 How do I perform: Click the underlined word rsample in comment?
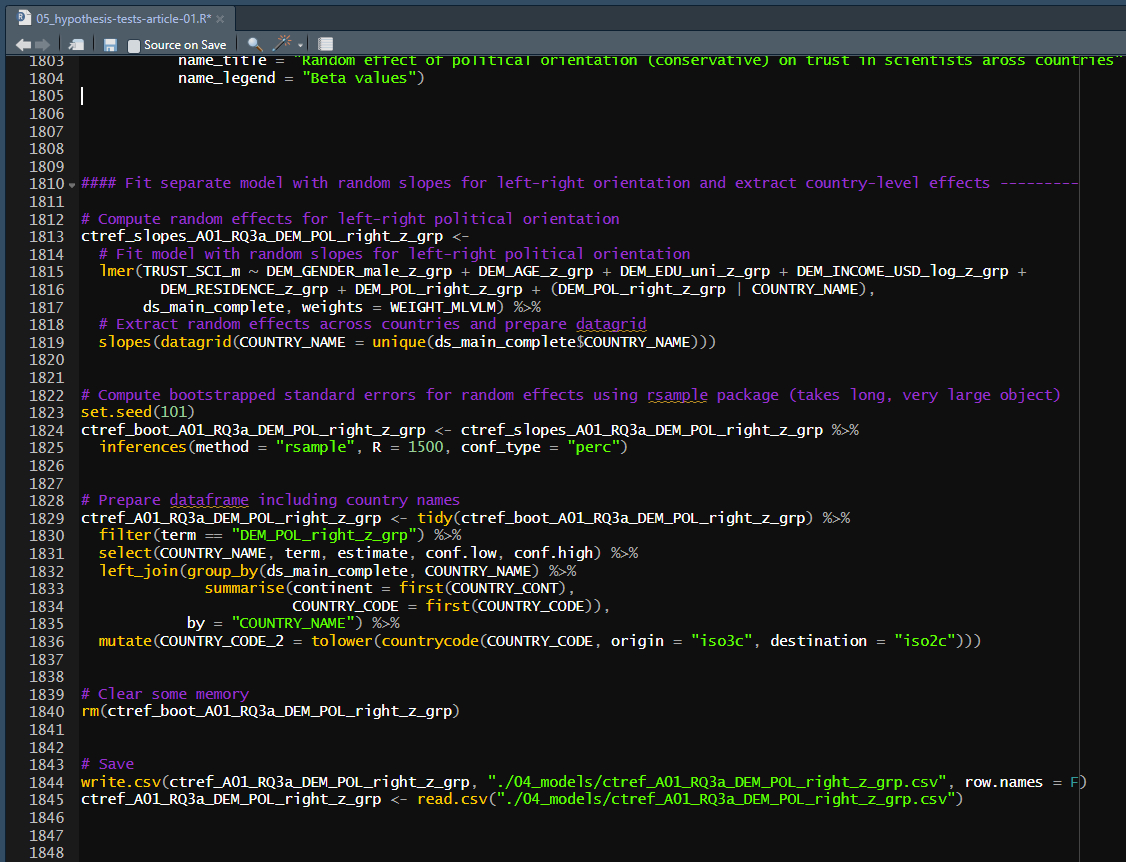tap(677, 395)
